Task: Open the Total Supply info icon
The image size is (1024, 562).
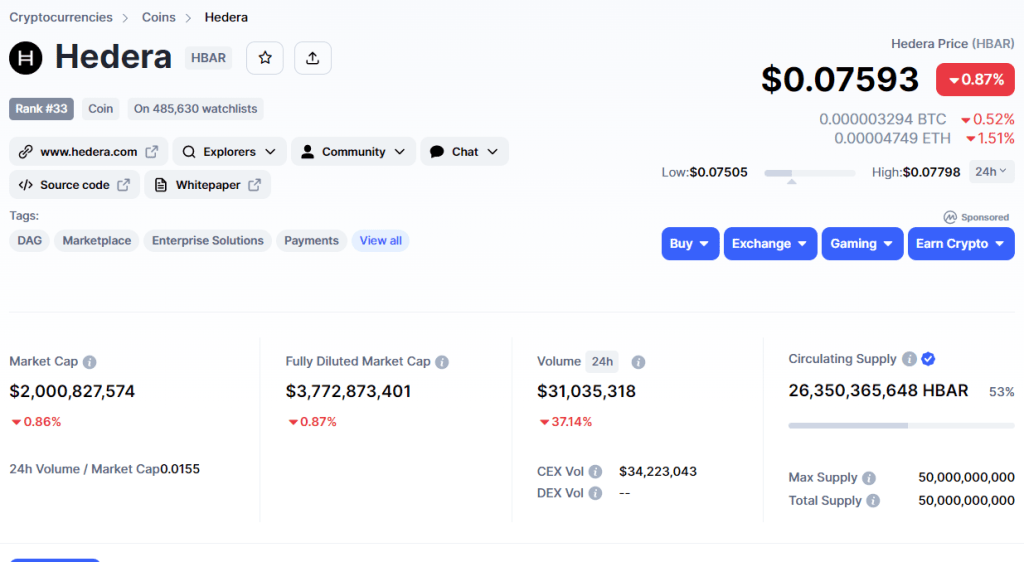Action: 873,501
